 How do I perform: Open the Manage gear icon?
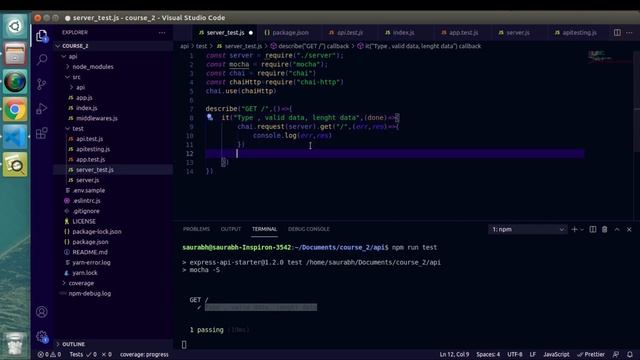tap(42, 336)
